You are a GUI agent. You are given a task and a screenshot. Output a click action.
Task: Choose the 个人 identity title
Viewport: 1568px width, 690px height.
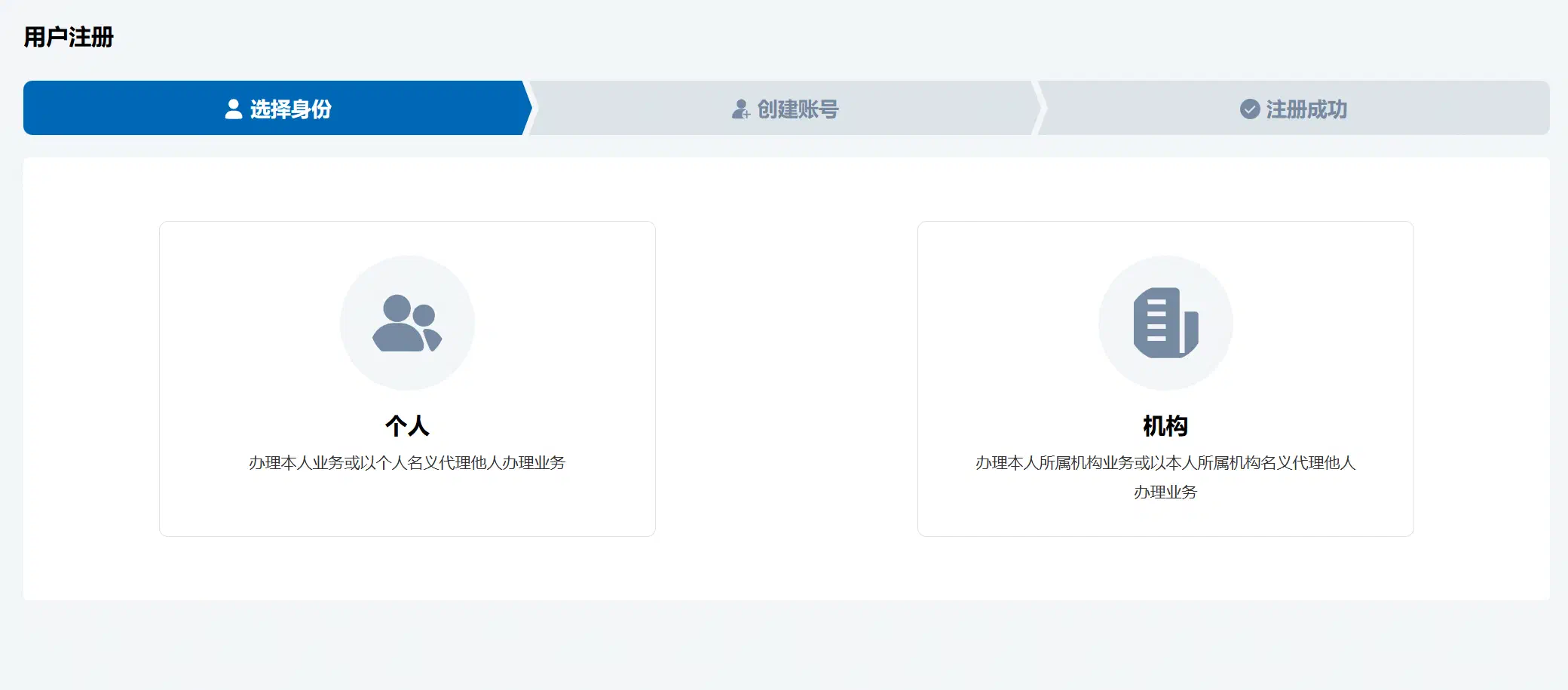coord(407,426)
